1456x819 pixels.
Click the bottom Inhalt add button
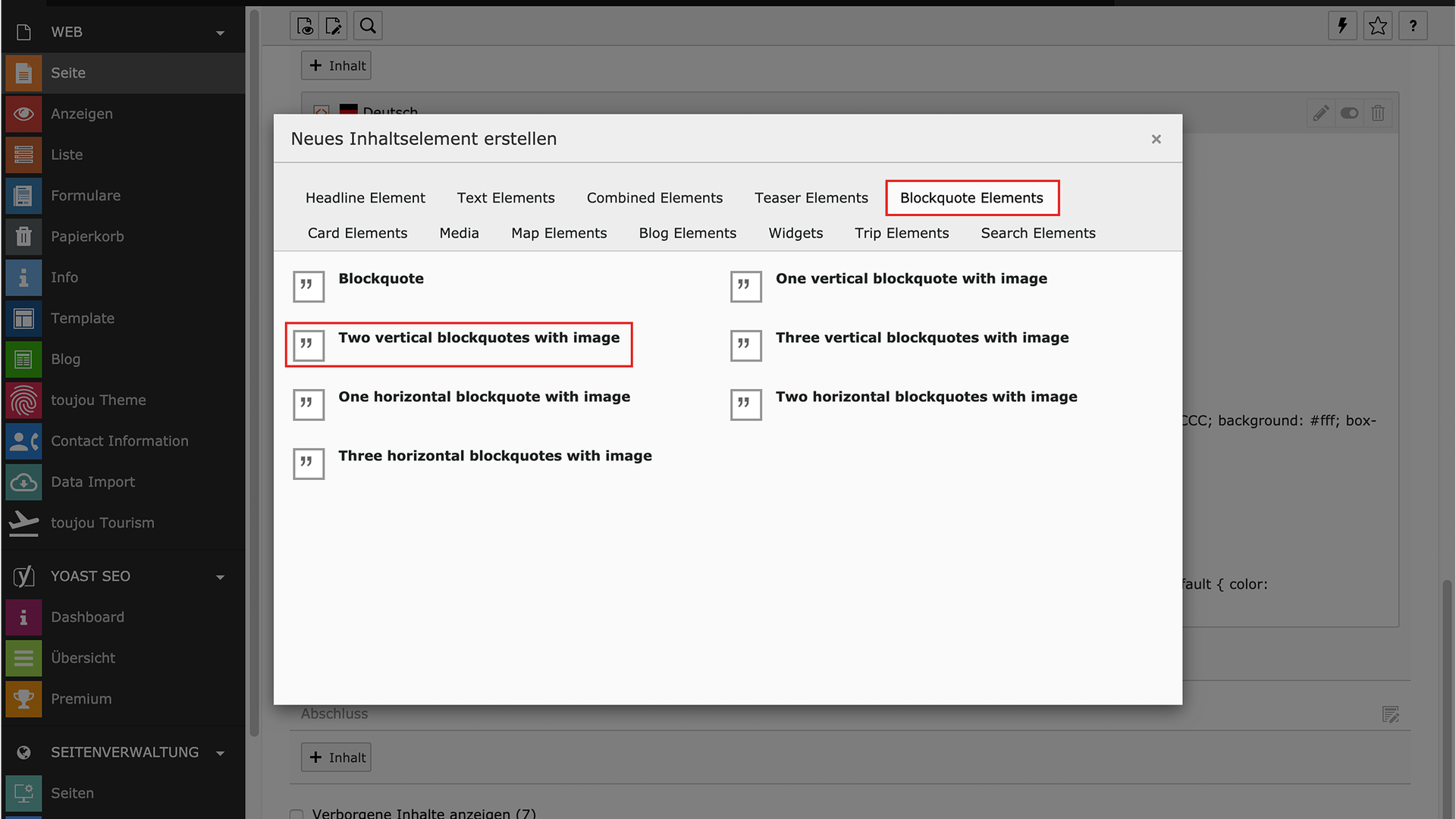[337, 757]
